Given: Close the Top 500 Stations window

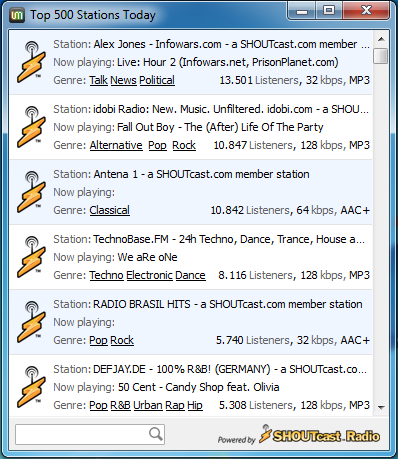Looking at the screenshot, I should [x=366, y=11].
